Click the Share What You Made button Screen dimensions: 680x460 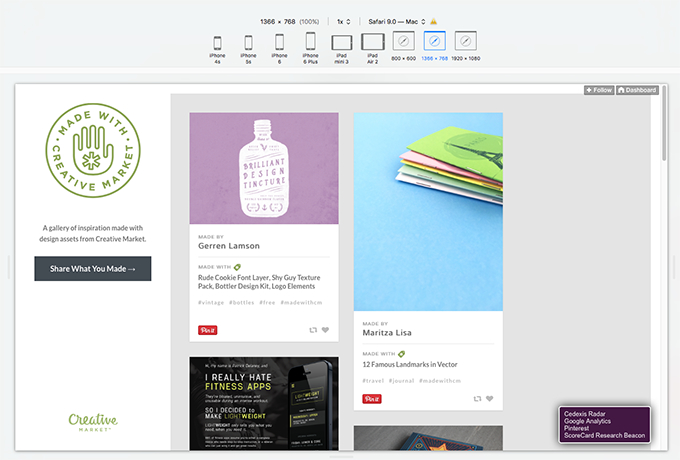[x=93, y=268]
